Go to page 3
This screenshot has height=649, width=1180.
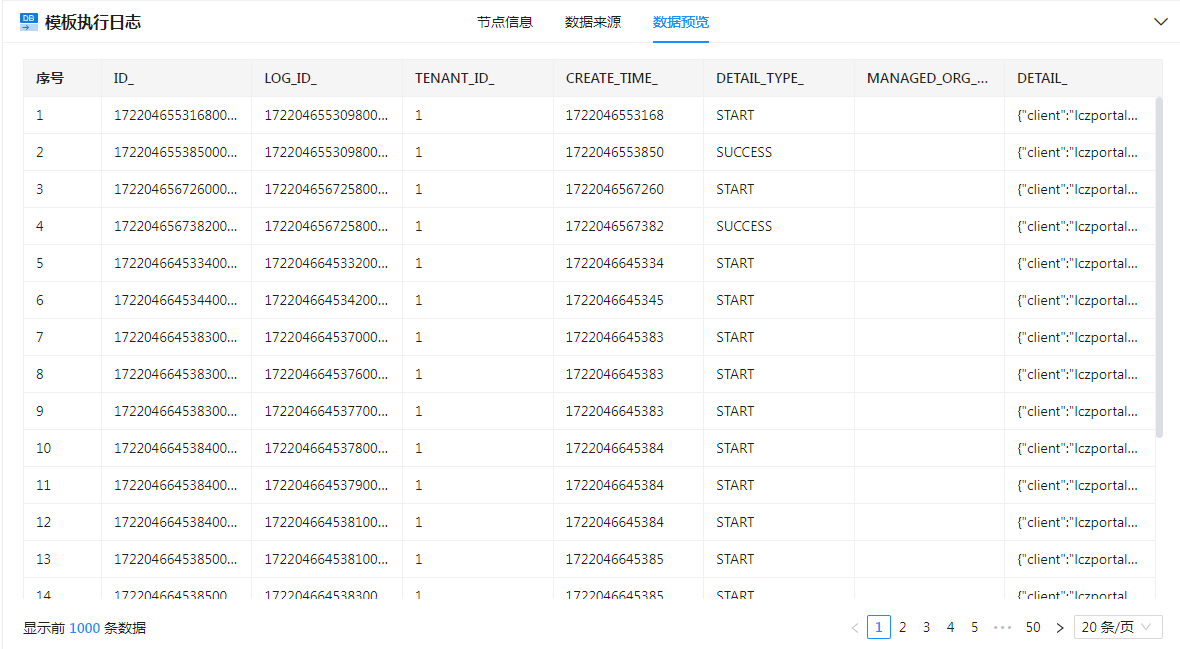click(x=927, y=628)
